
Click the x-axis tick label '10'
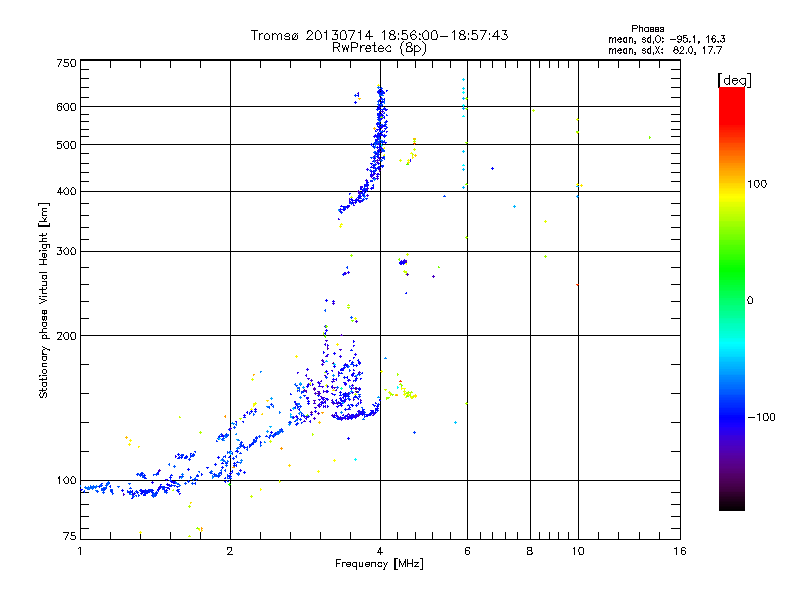[578, 551]
